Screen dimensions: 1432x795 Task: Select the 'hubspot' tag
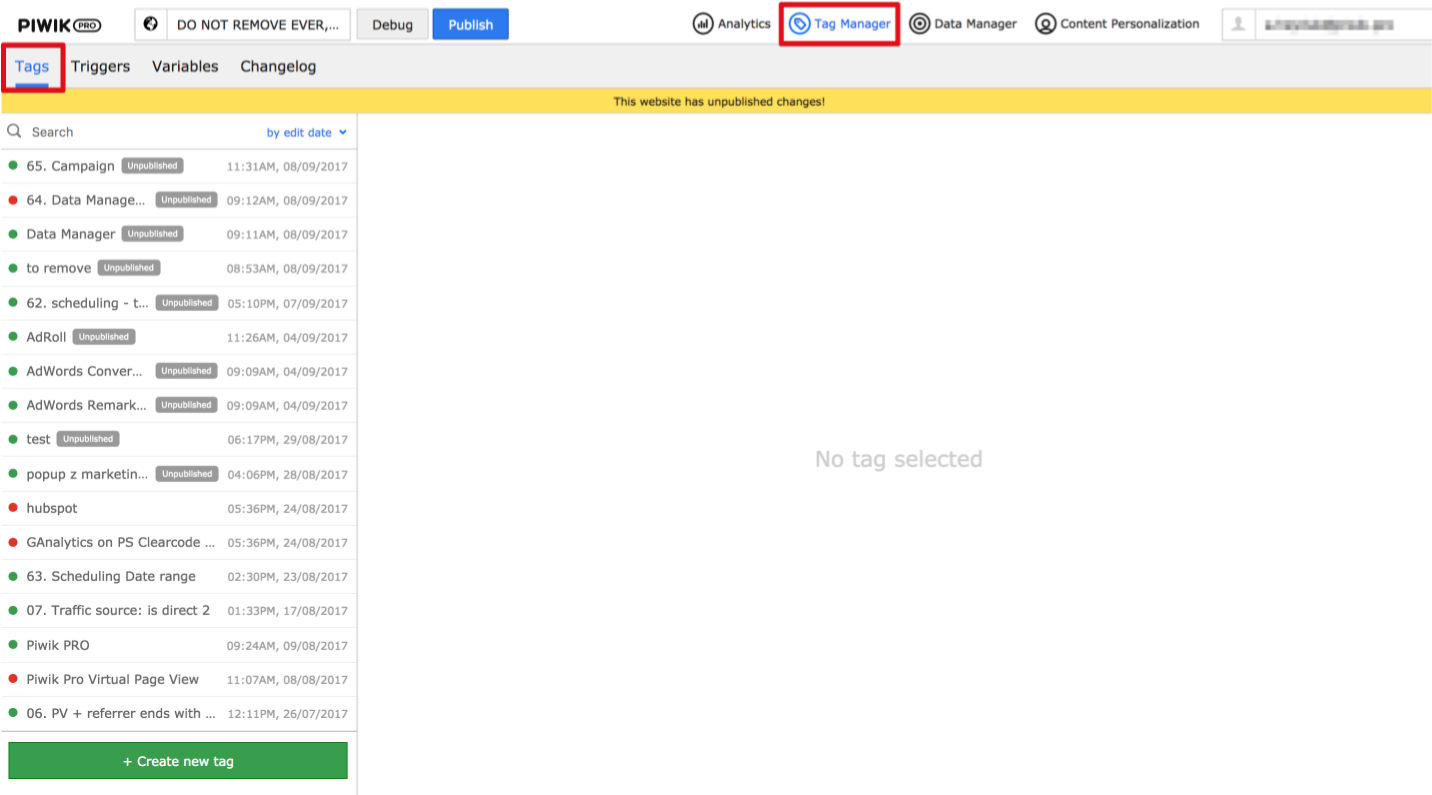[x=179, y=508]
